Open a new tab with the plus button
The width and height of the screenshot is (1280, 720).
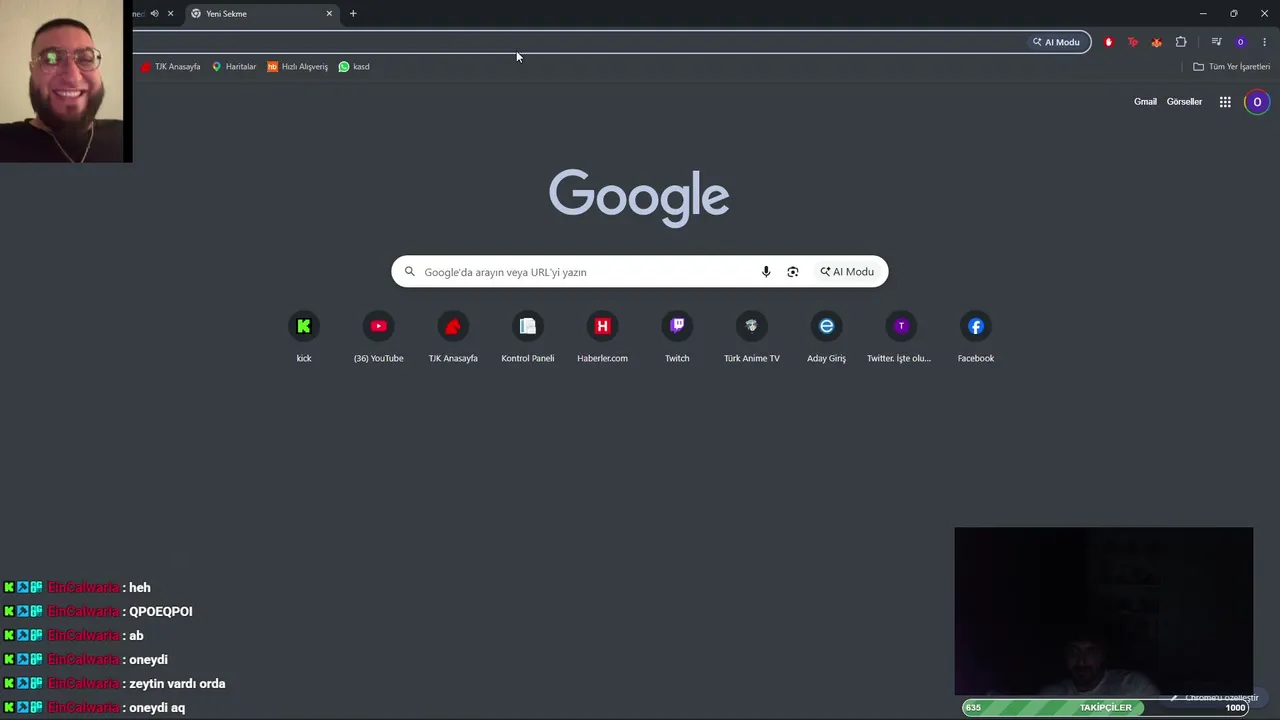(x=353, y=13)
